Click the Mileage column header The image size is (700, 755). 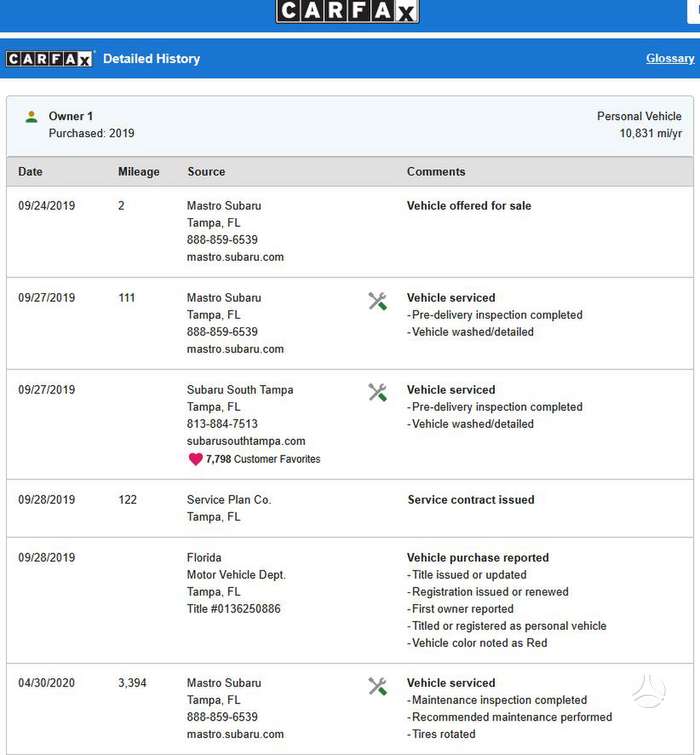click(139, 172)
